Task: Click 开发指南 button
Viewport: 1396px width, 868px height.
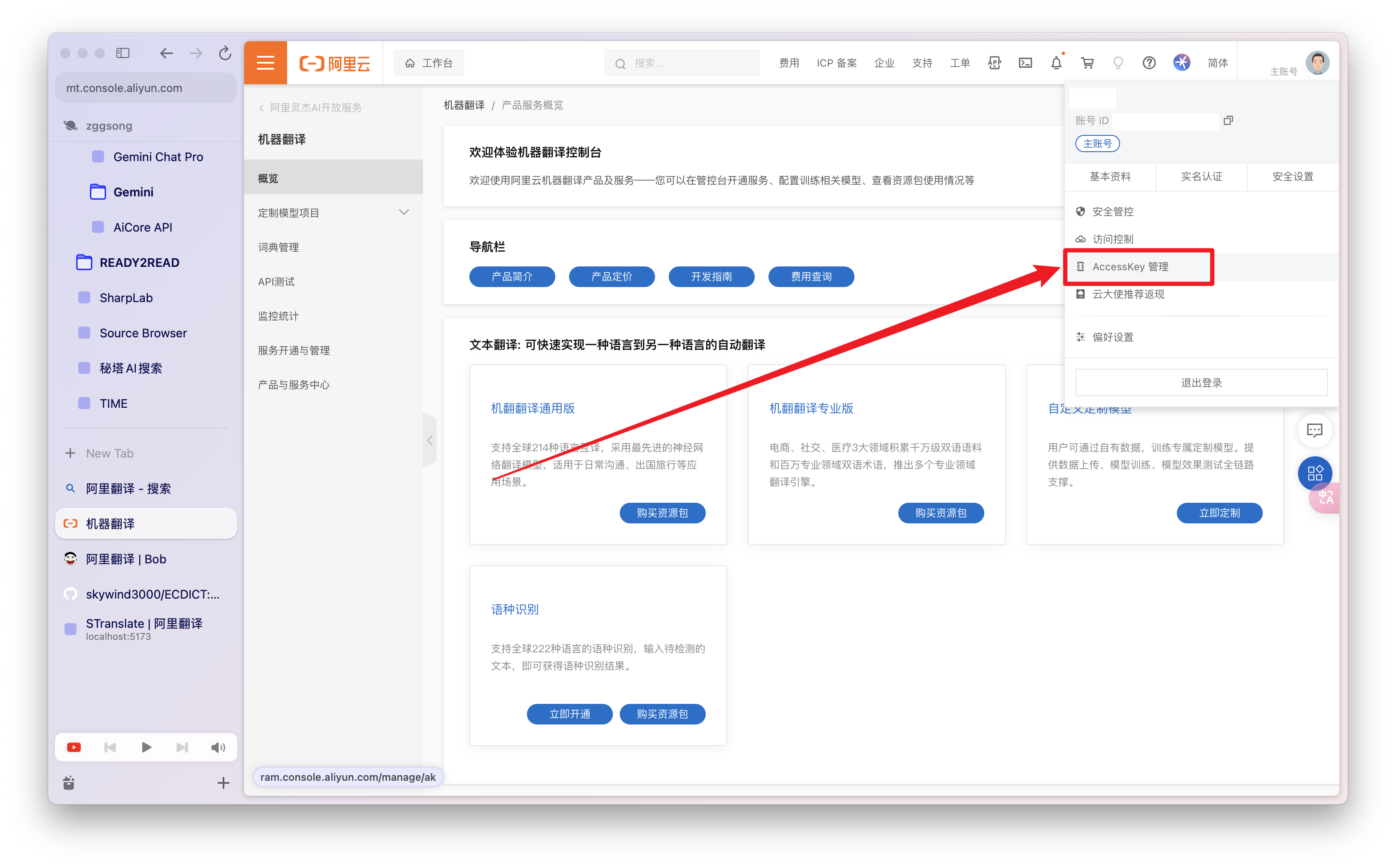Action: pos(711,277)
